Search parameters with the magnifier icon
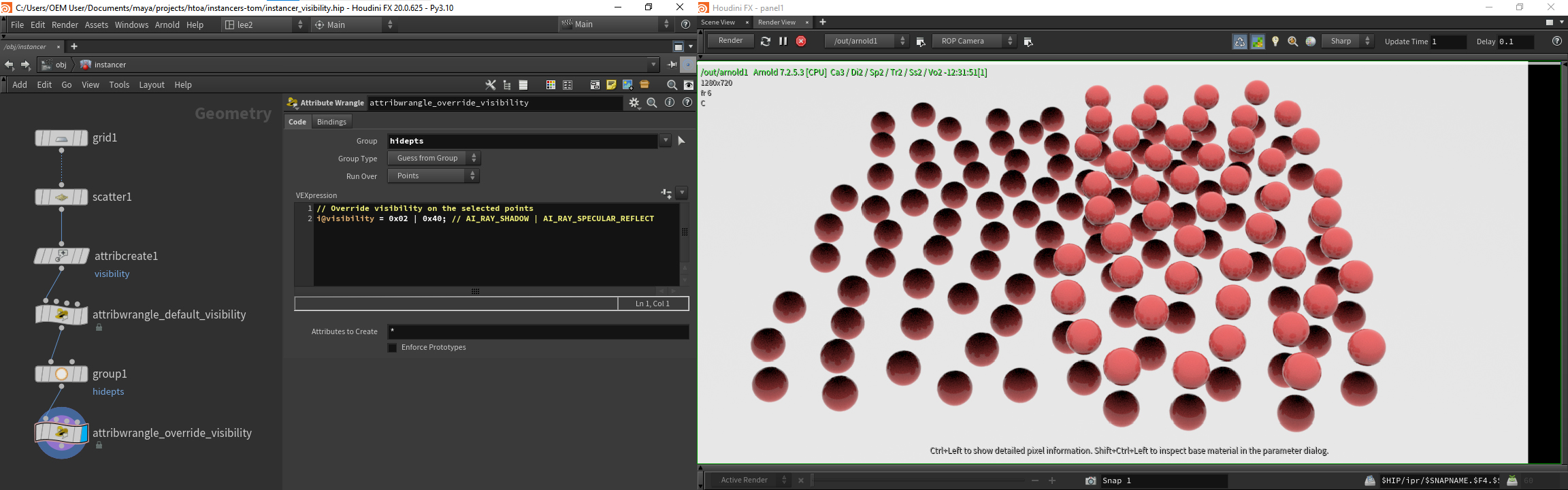The width and height of the screenshot is (1568, 490). tap(652, 103)
